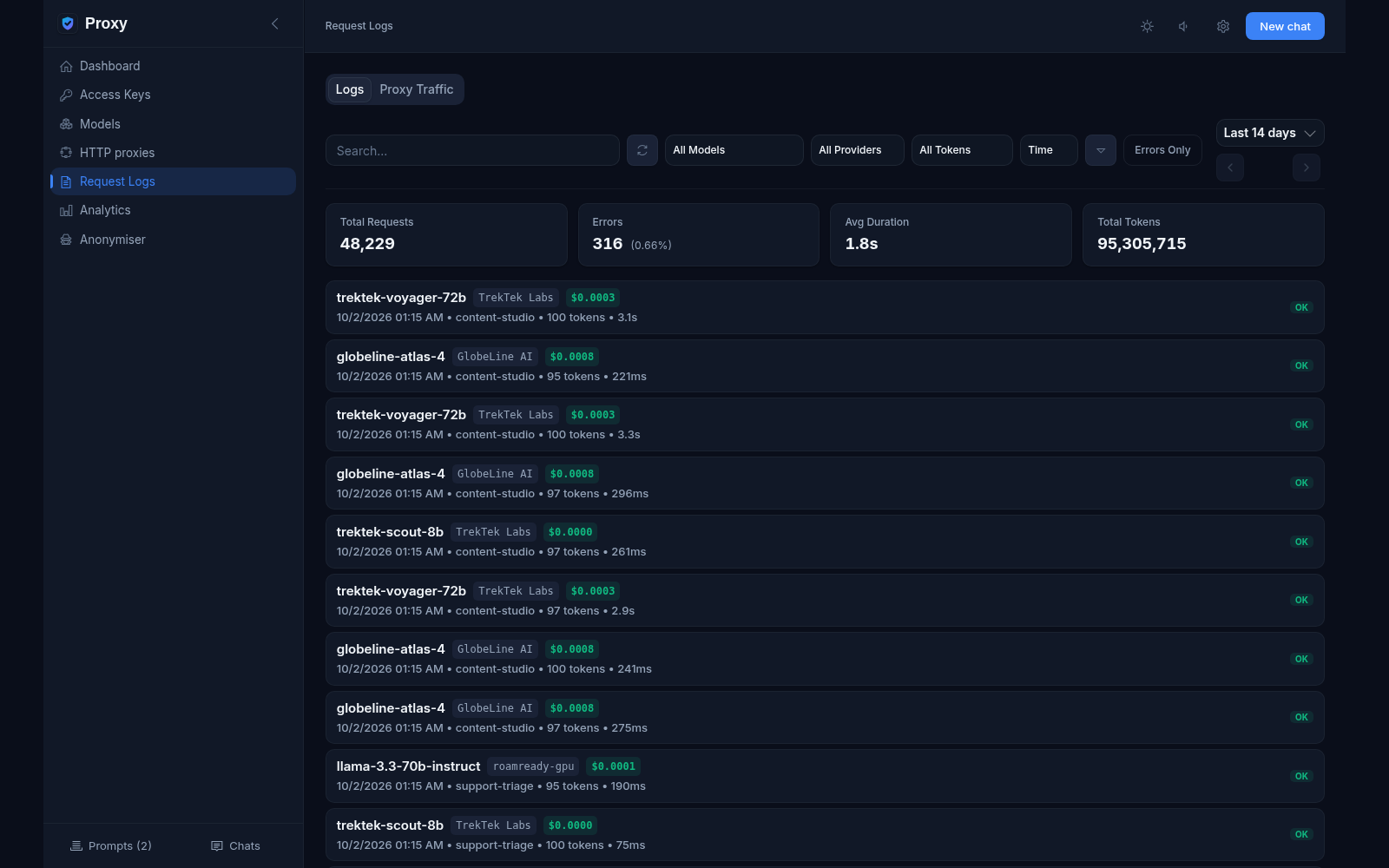Open the llama-3.3-70b-instruct log entry
This screenshot has height=868, width=1389.
(825, 776)
